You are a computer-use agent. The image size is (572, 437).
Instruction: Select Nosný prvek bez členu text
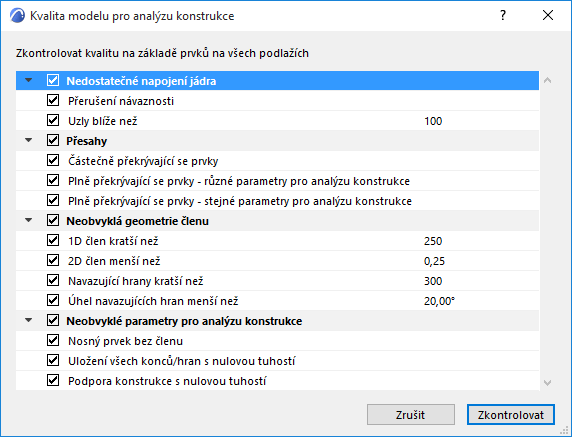125,341
